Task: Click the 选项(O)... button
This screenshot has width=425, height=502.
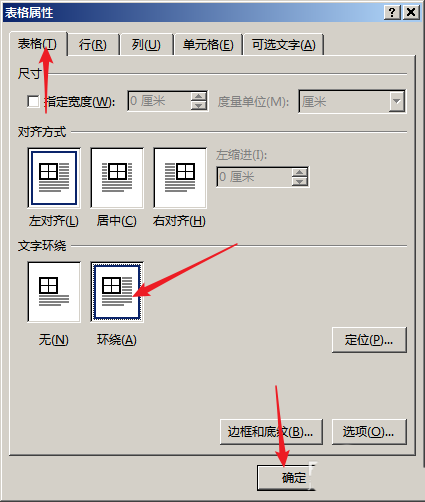Action: click(369, 432)
